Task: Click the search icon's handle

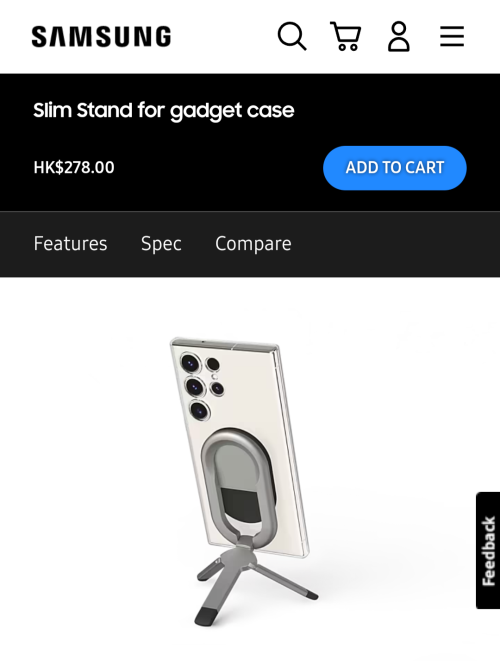Action: tap(301, 45)
